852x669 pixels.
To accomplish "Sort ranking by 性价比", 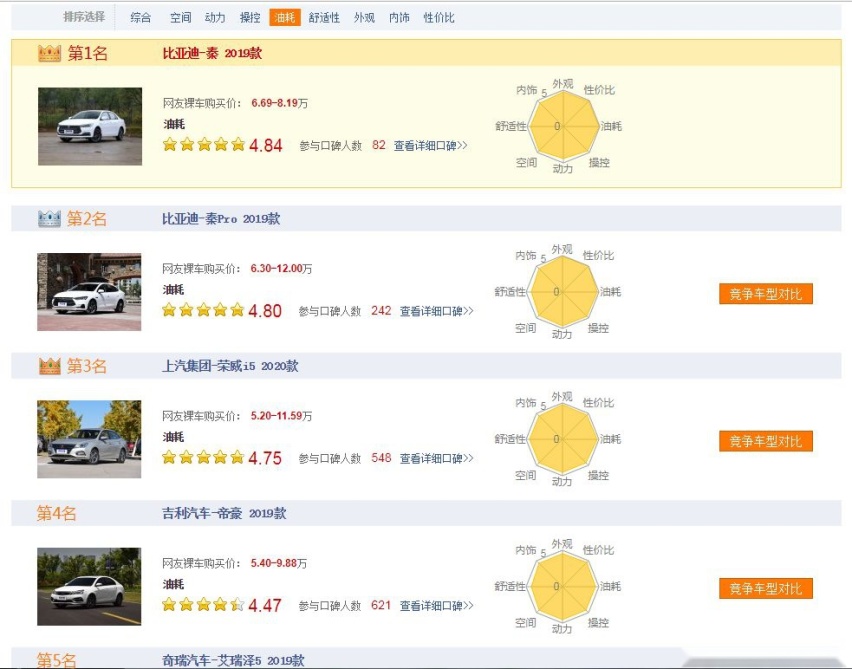I will click(438, 17).
